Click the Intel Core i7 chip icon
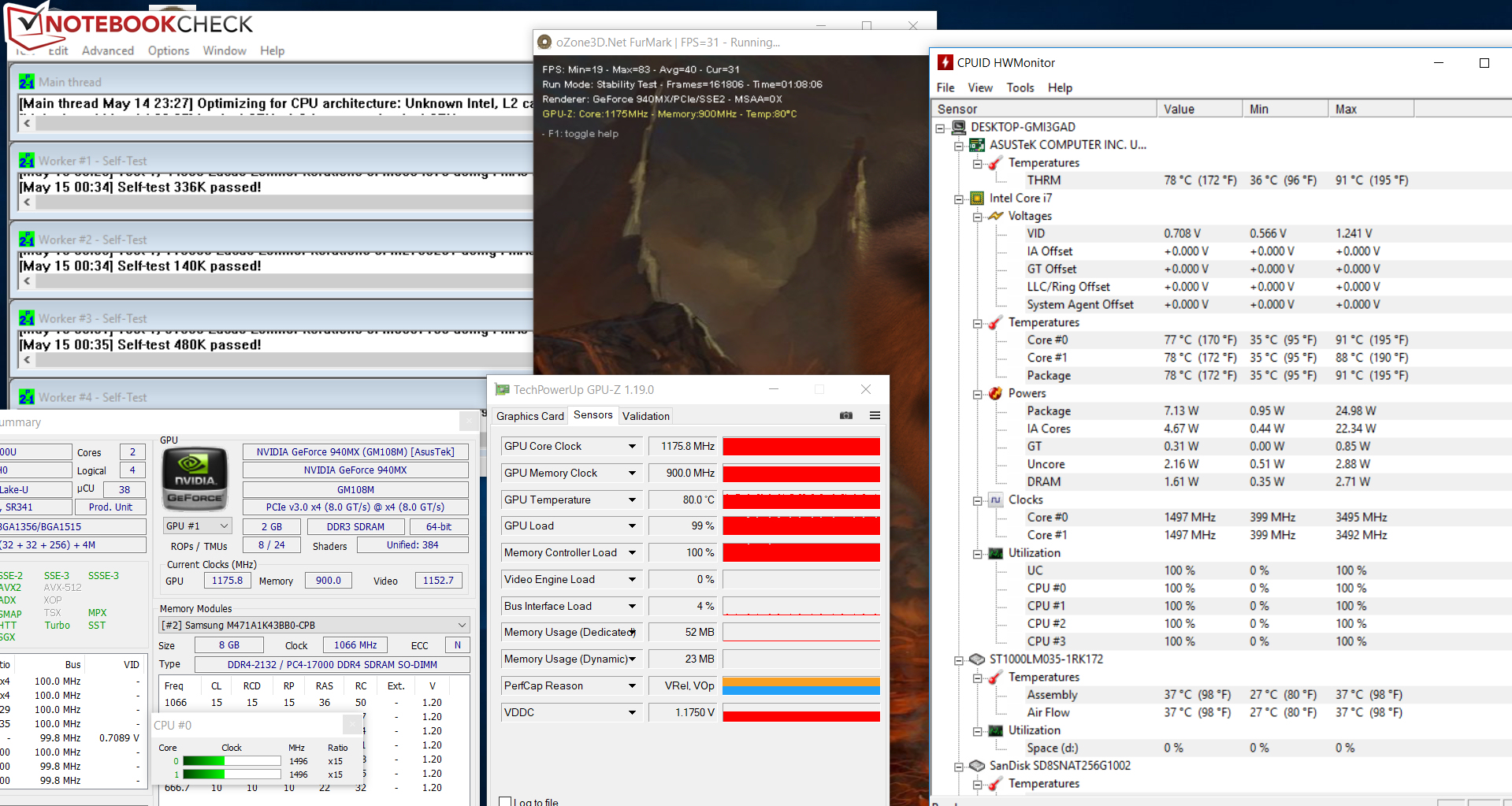This screenshot has height=806, width=1512. (977, 198)
